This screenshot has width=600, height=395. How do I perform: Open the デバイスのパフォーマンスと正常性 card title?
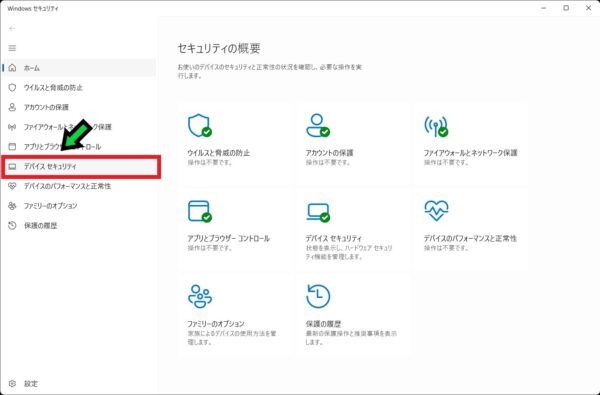tap(470, 238)
